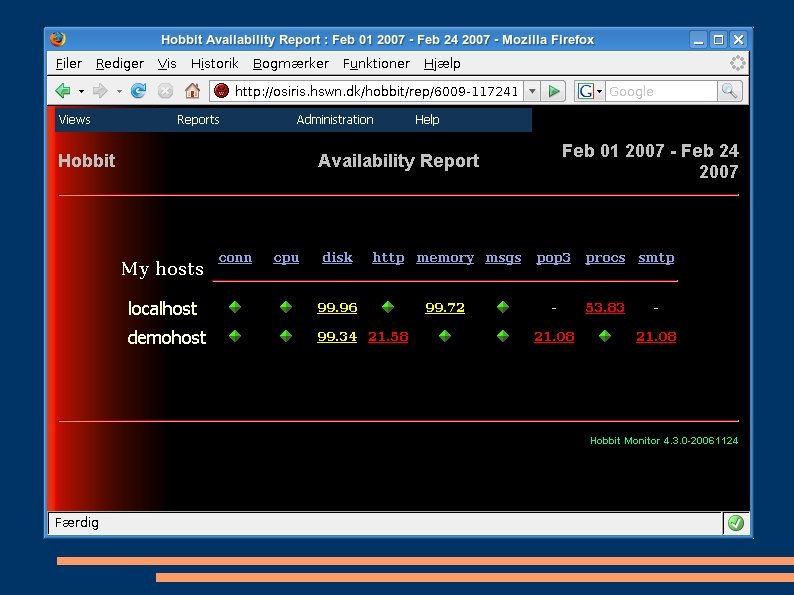This screenshot has width=794, height=595.
Task: Open the Historik menu
Action: pos(214,64)
